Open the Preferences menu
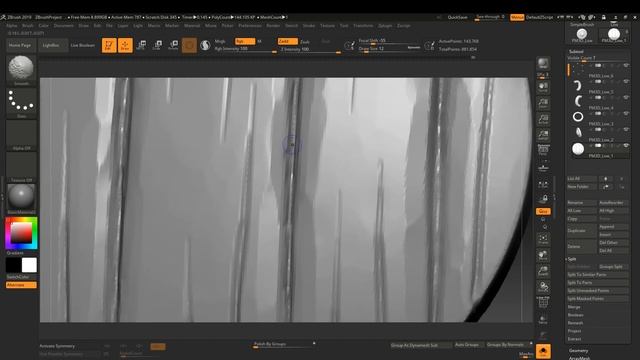The width and height of the screenshot is (640, 360). pyautogui.click(x=250, y=26)
